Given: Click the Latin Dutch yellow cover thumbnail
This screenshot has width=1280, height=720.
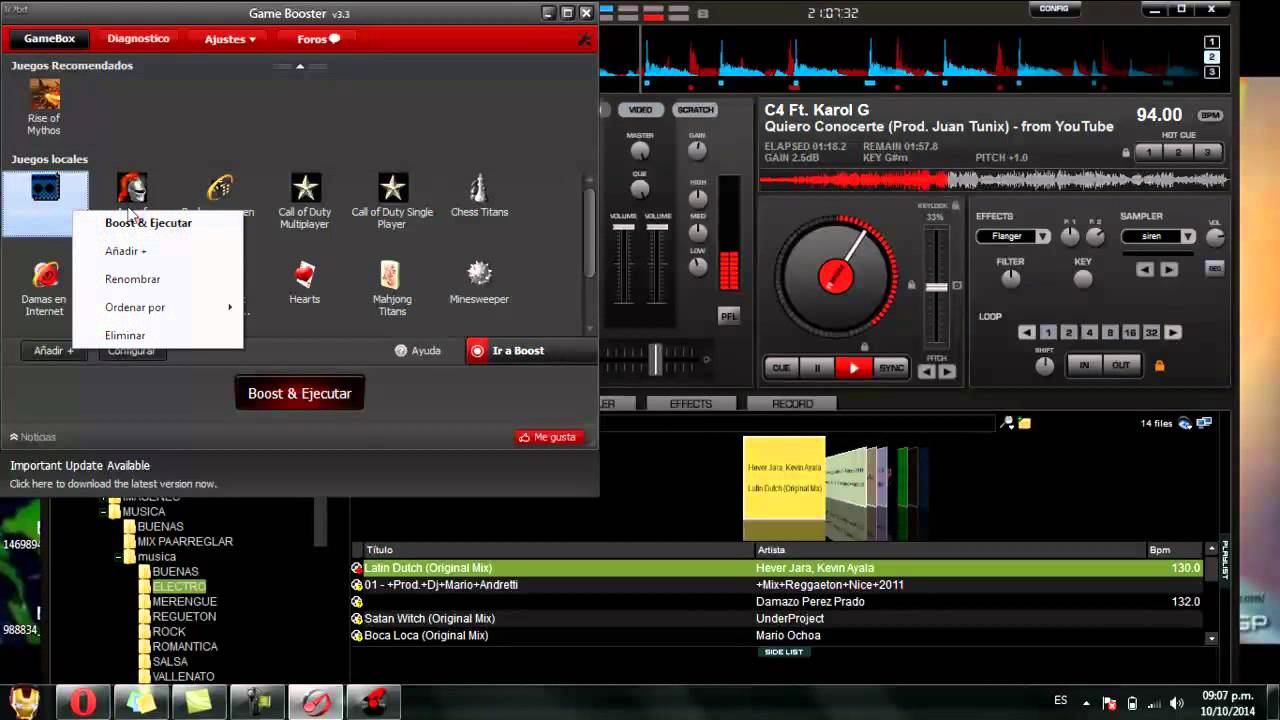Looking at the screenshot, I should click(784, 477).
